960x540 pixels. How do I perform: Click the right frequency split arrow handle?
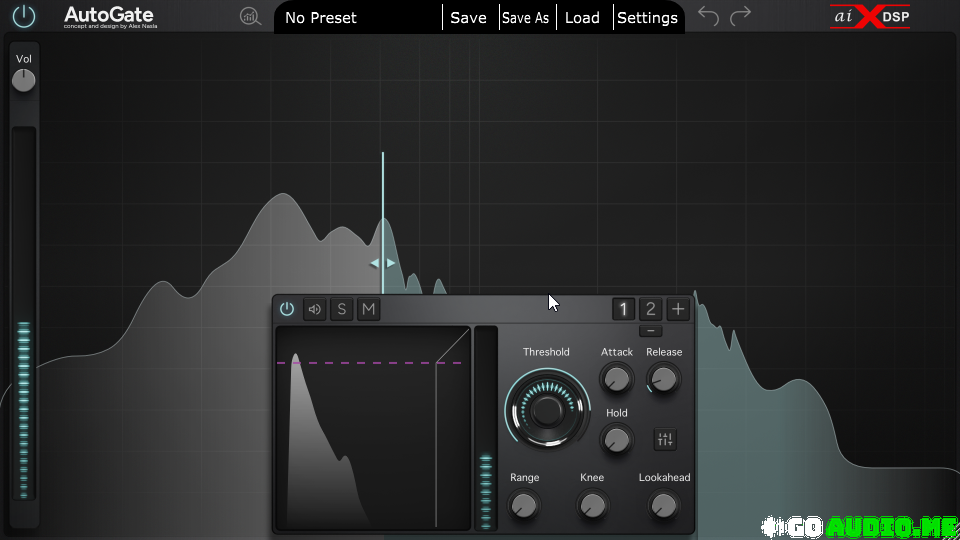click(391, 263)
